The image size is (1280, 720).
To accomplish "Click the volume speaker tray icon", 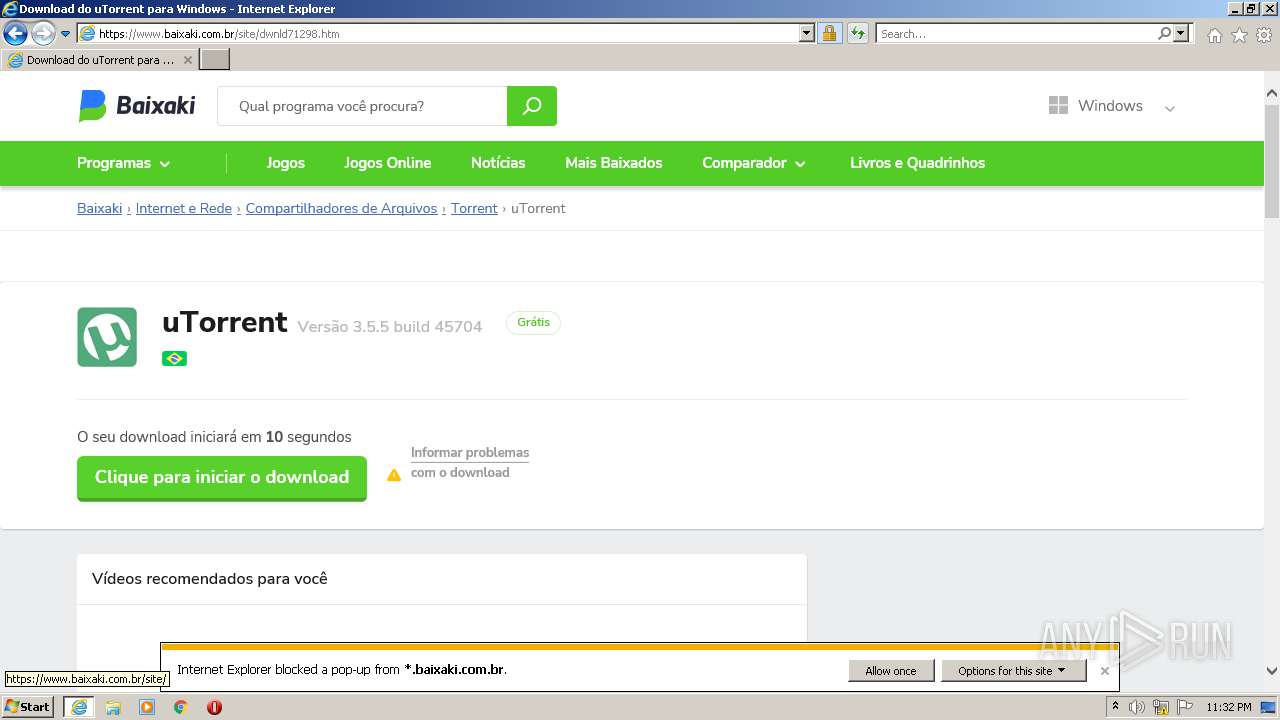I will coord(1137,707).
